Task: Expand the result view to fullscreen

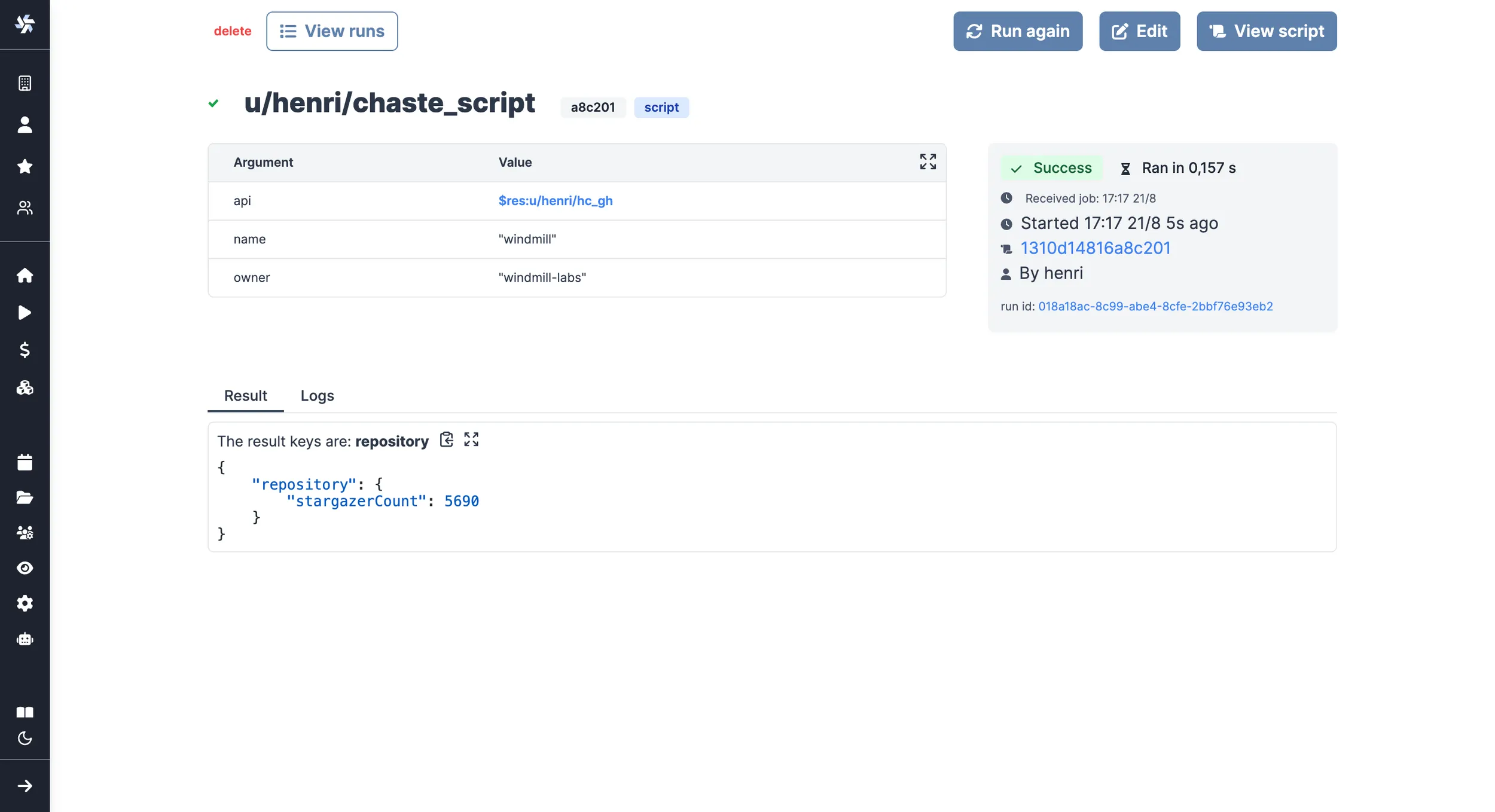Action: [471, 439]
